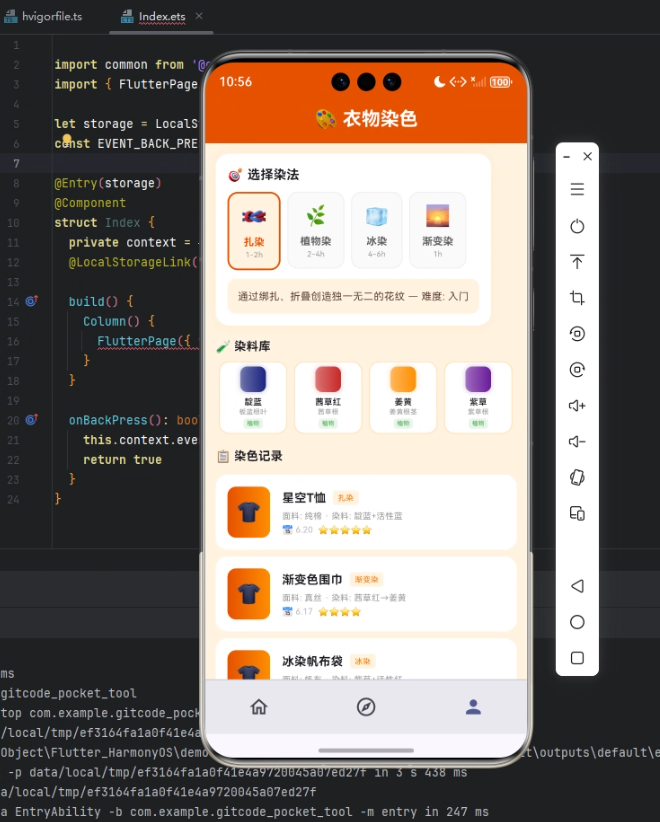Click the 扎染 tag on 星空T恤 record
Image resolution: width=660 pixels, height=822 pixels.
pyautogui.click(x=345, y=497)
